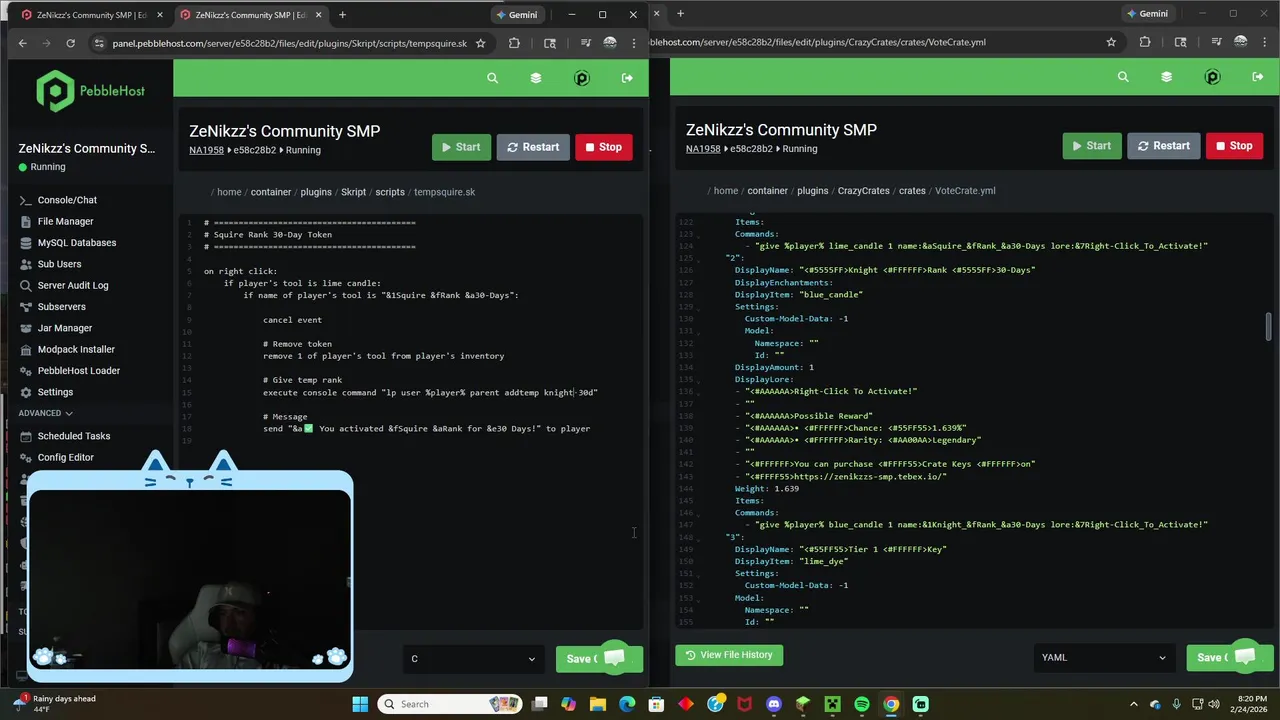Go back in the left browser window
The height and width of the screenshot is (720, 1280).
22,43
